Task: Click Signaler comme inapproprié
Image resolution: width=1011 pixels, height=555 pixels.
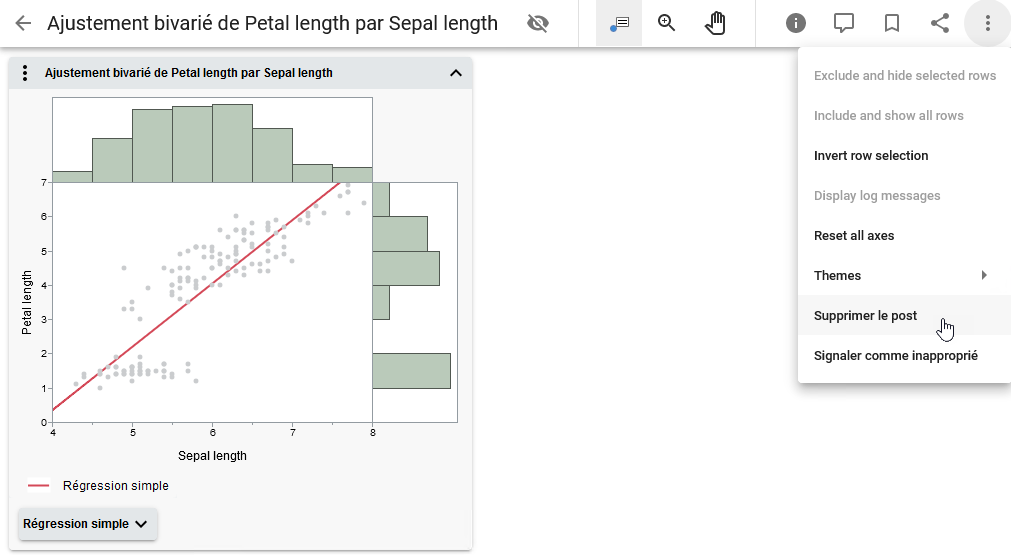Action: coord(895,356)
